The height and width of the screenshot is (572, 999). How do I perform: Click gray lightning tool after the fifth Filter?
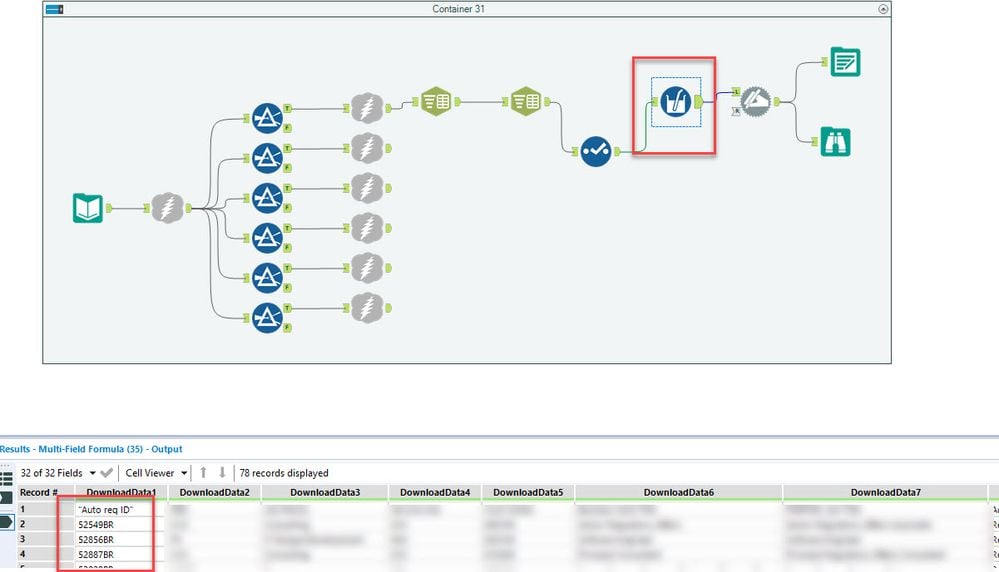pos(368,268)
